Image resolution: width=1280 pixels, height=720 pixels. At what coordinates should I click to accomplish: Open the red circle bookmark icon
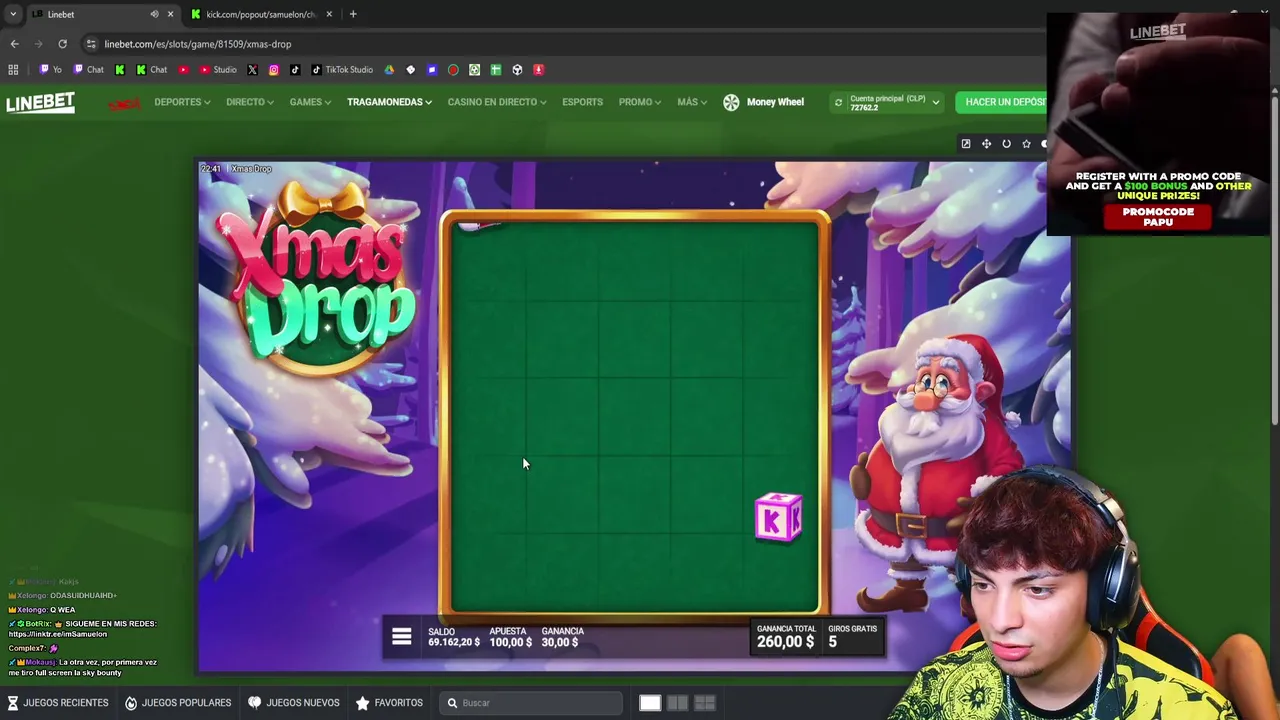tap(453, 70)
